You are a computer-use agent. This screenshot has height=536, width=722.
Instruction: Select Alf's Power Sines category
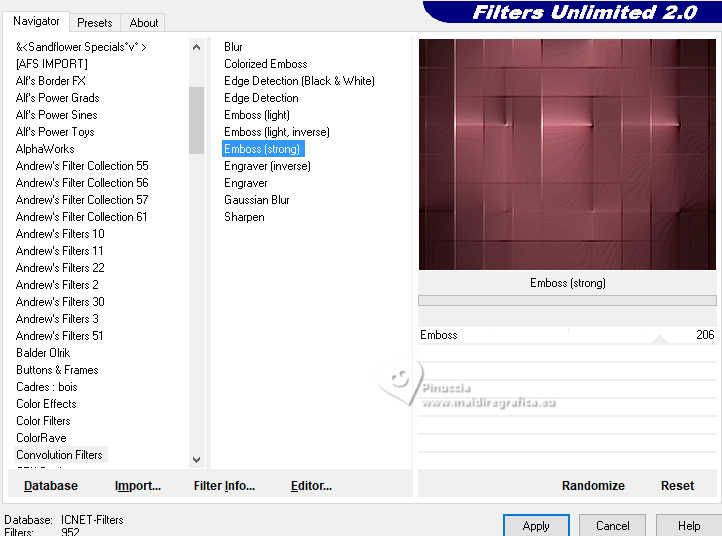pyautogui.click(x=57, y=115)
